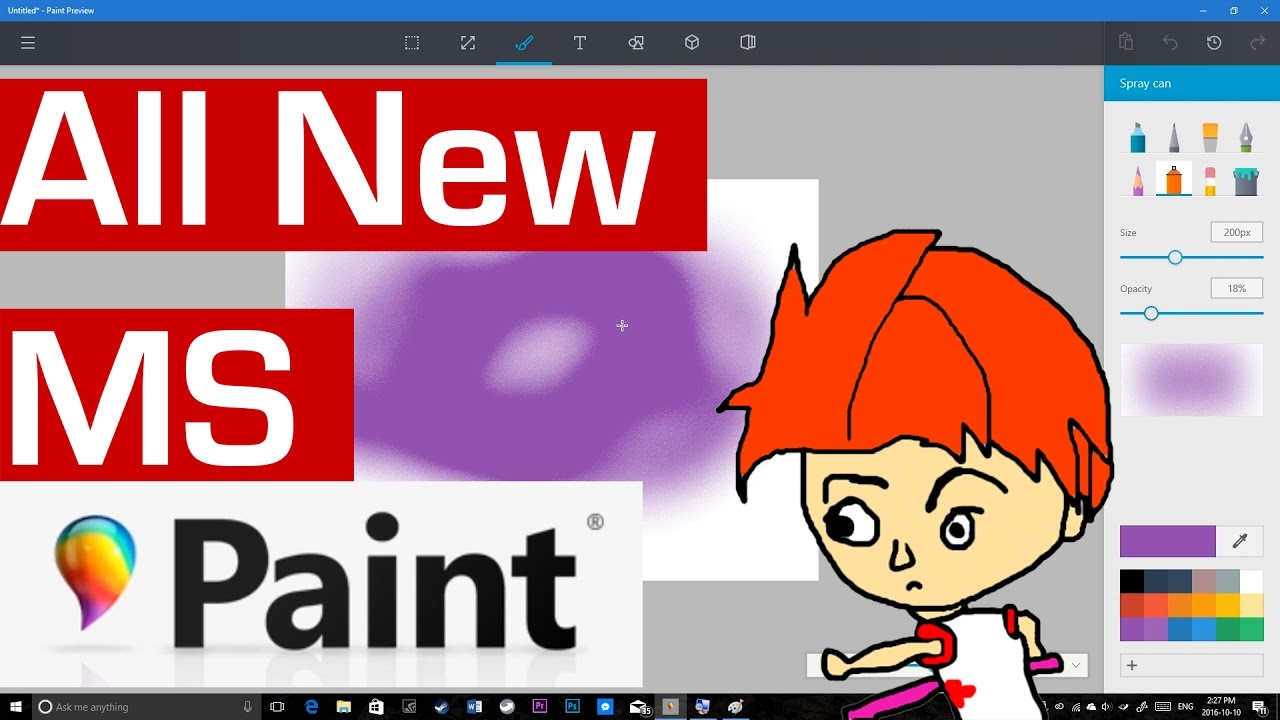Image resolution: width=1280 pixels, height=720 pixels.
Task: Click the Opacity value field 18%
Action: 1237,288
